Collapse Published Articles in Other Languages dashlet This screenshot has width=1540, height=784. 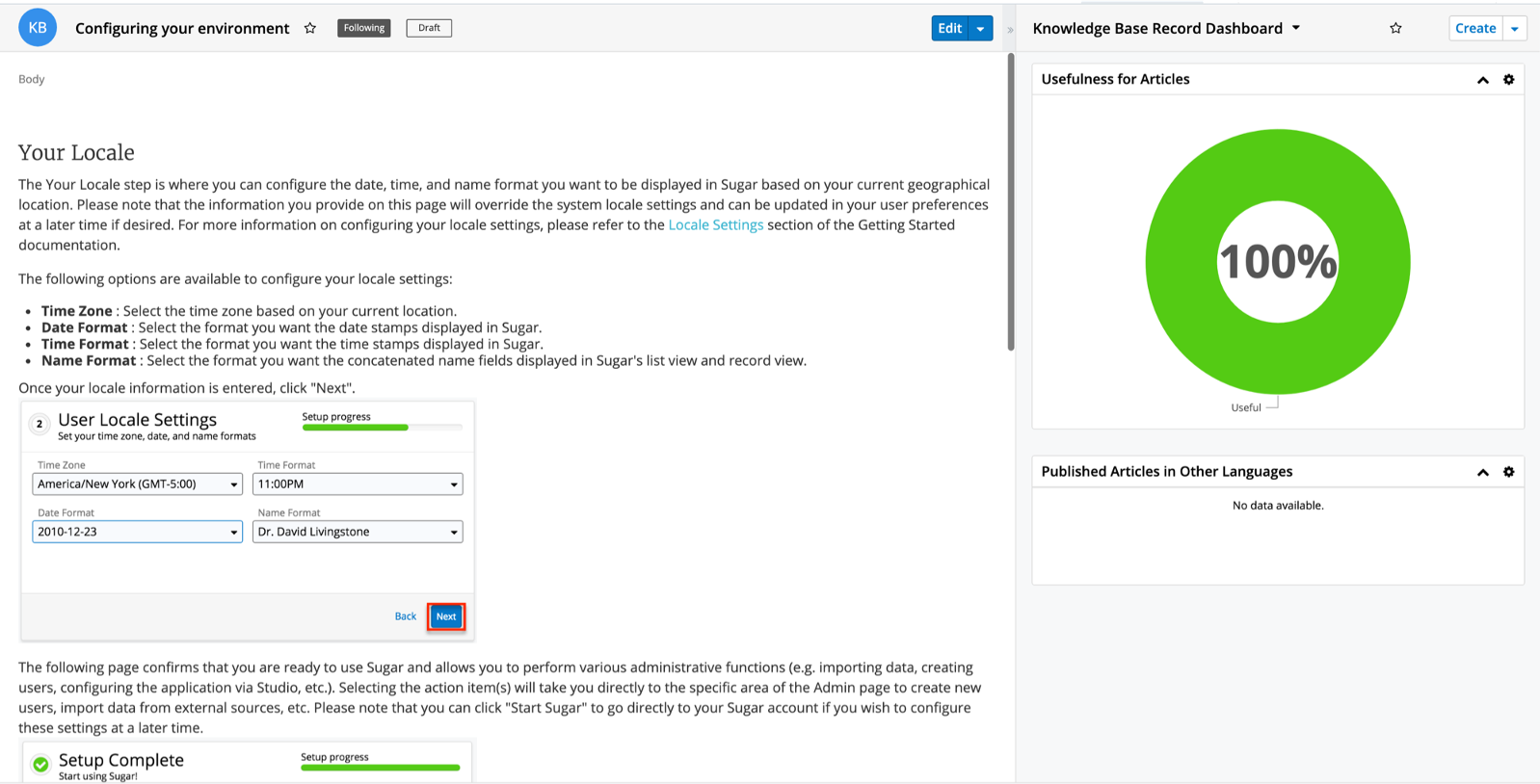pyautogui.click(x=1482, y=472)
